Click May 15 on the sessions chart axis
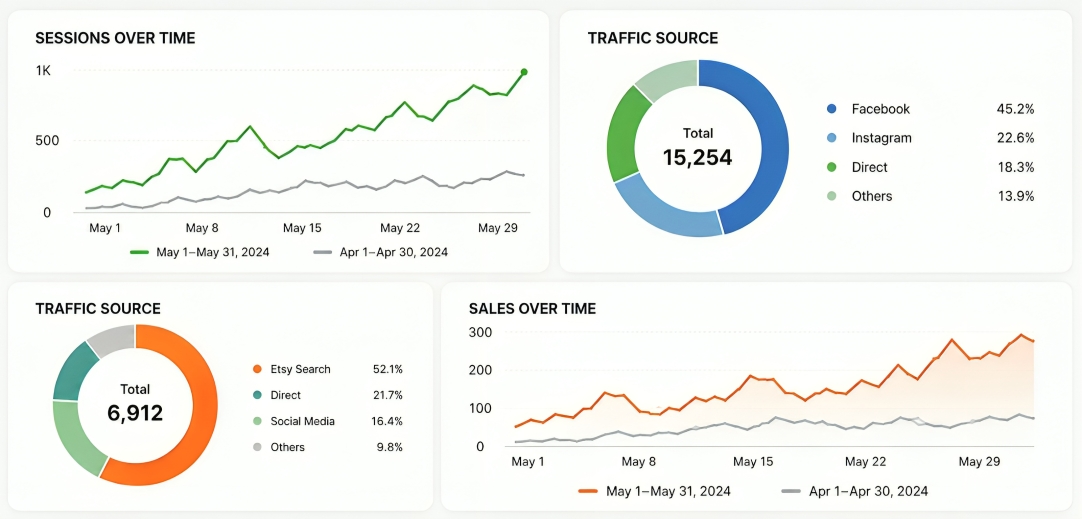Viewport: 1082px width, 519px height. 302,228
